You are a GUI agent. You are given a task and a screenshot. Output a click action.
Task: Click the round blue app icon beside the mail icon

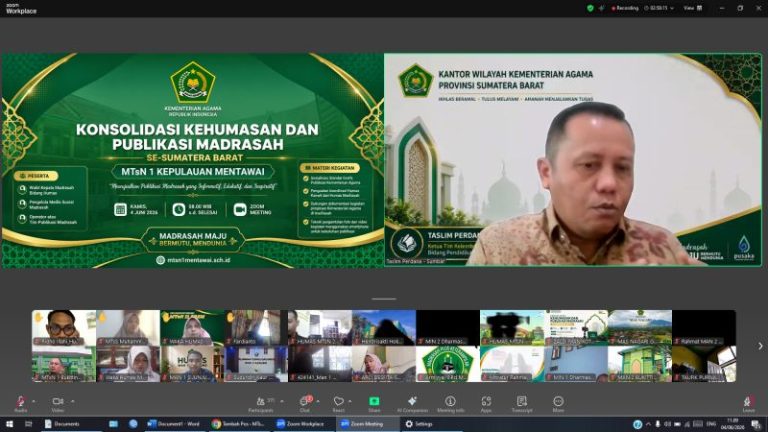coord(133,424)
